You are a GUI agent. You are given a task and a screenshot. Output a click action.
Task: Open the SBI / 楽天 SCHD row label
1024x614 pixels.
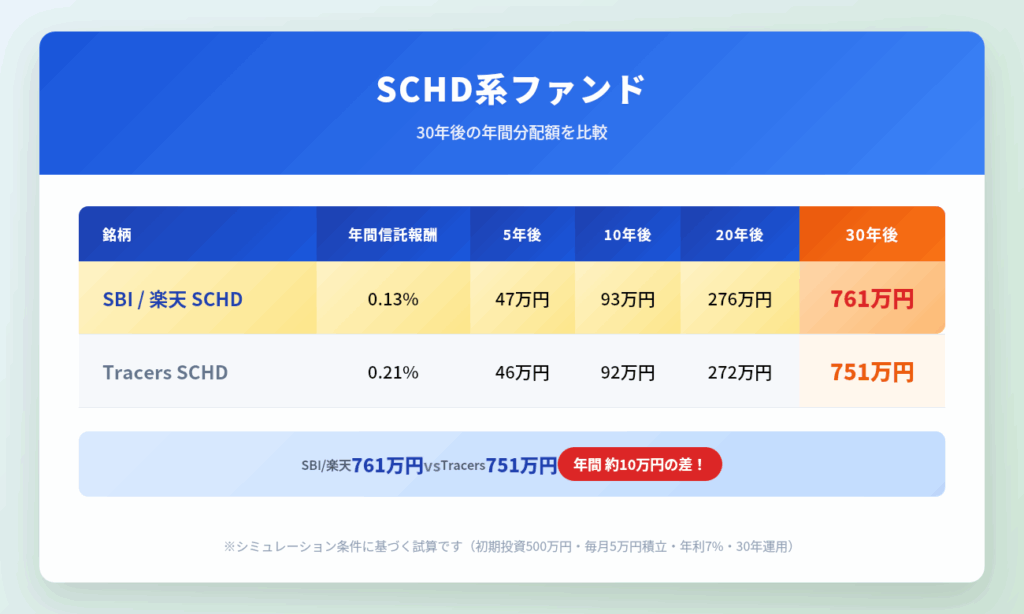click(x=172, y=298)
